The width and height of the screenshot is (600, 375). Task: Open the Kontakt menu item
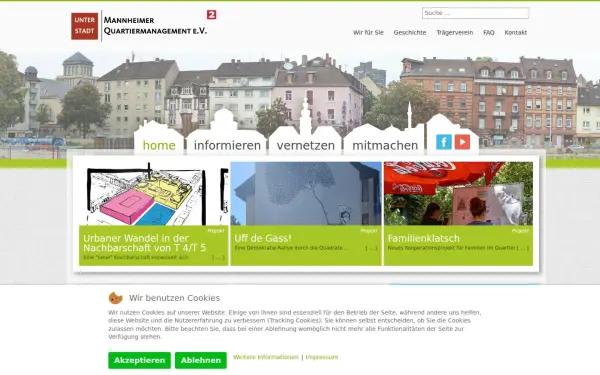(515, 33)
